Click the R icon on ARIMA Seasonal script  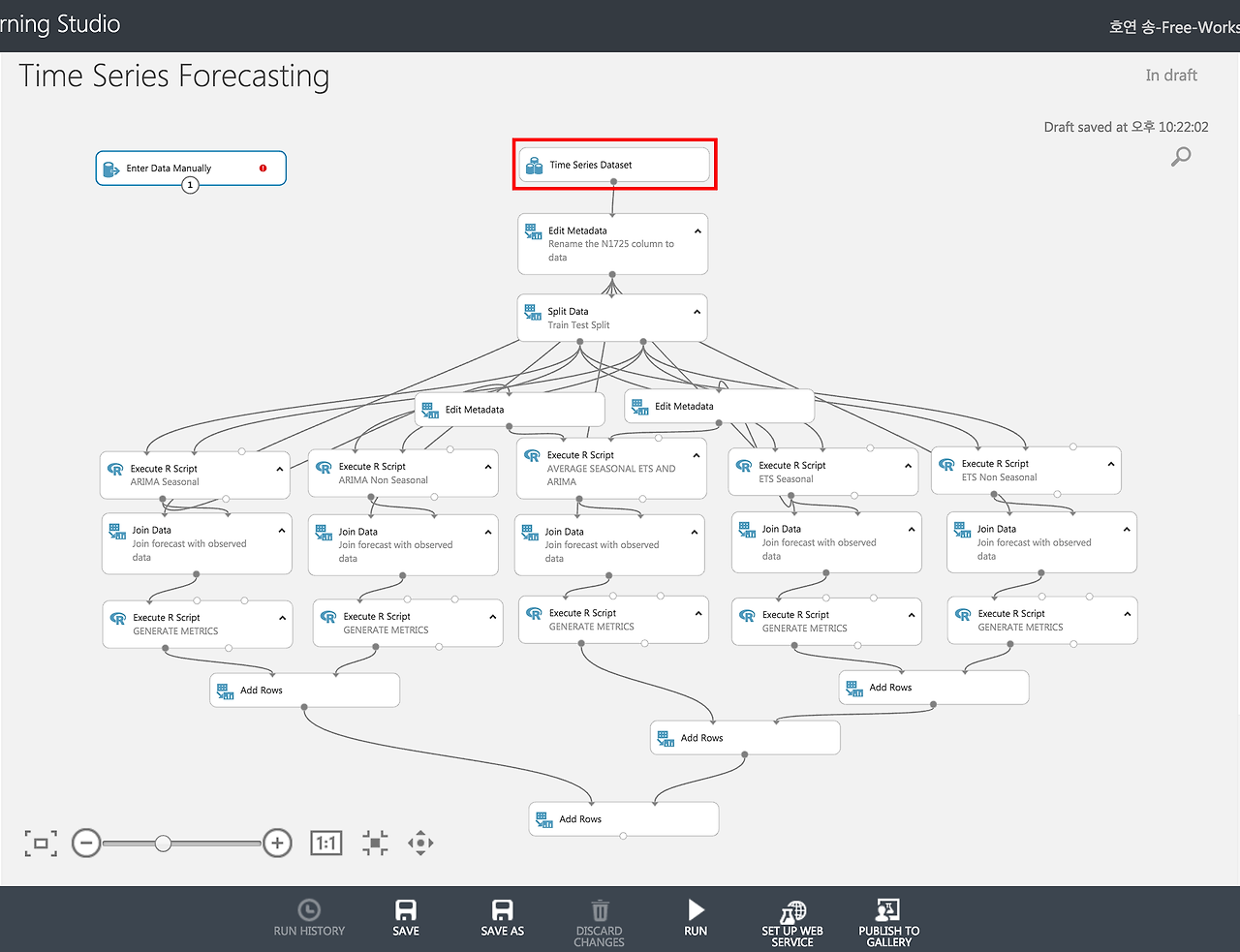[116, 469]
